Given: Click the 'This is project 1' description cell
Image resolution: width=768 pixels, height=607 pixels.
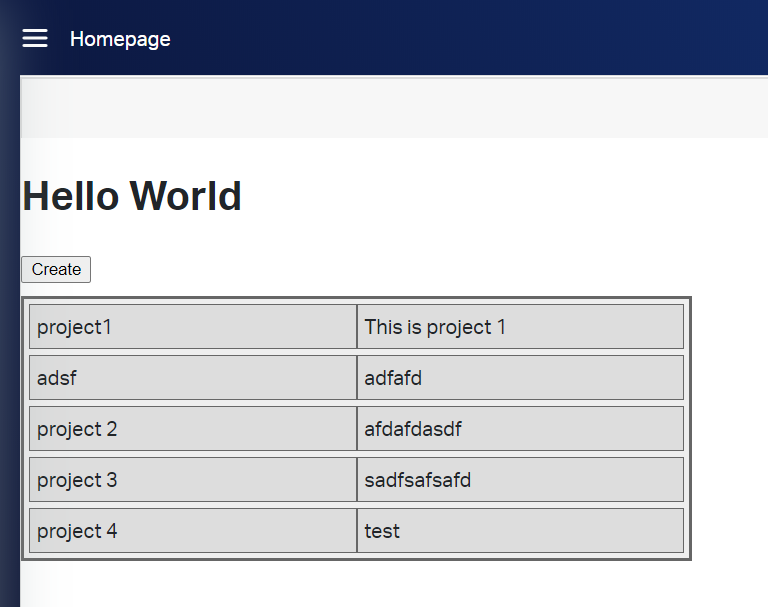Looking at the screenshot, I should [520, 327].
